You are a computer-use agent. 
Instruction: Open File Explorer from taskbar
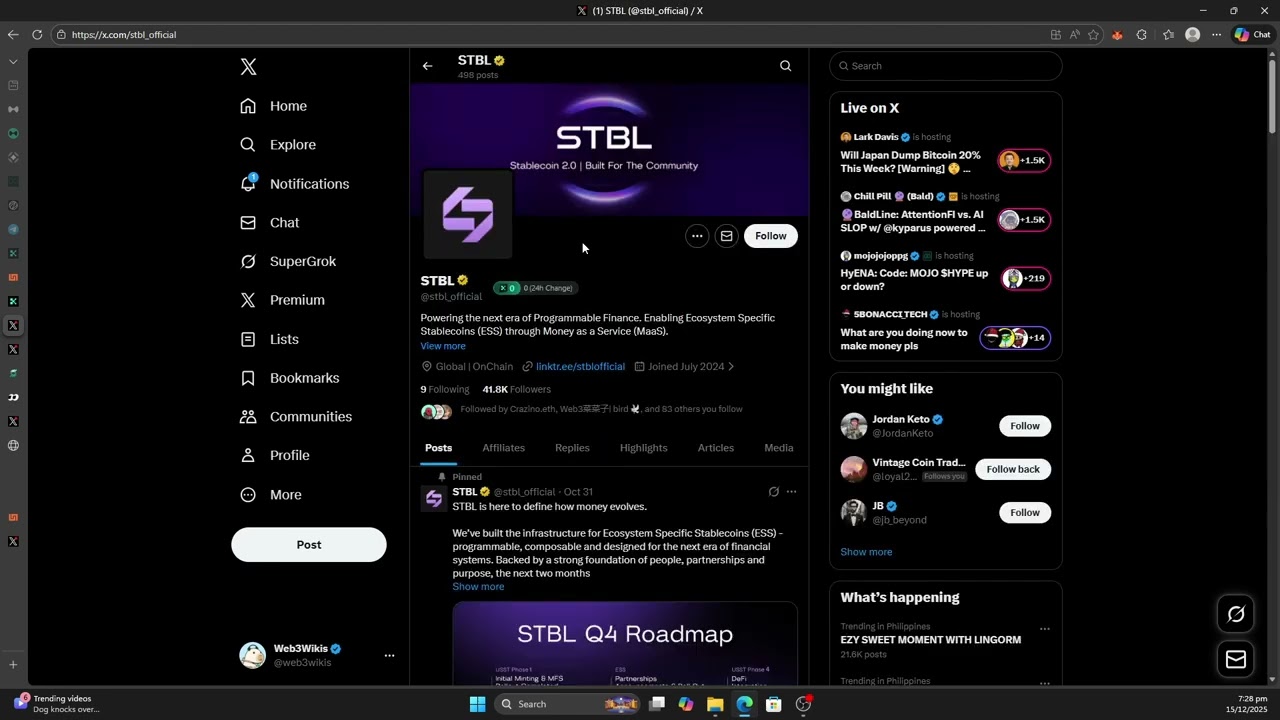(715, 704)
